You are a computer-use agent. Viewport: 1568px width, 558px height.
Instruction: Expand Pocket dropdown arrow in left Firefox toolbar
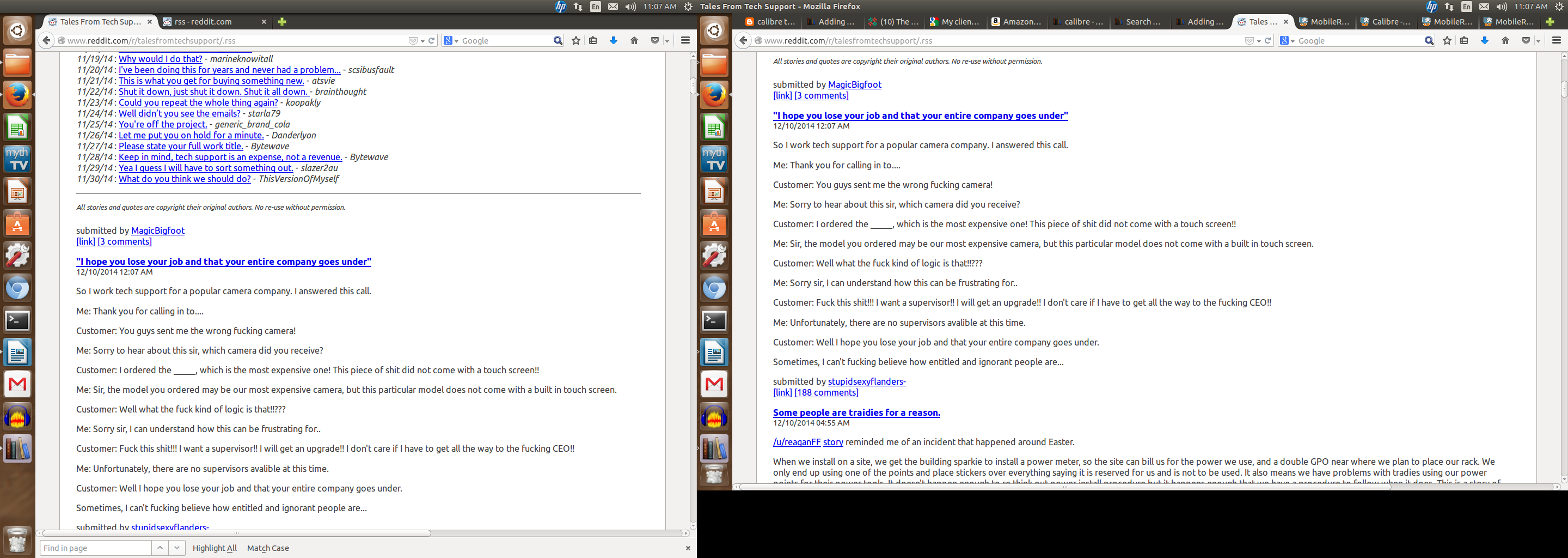click(667, 41)
